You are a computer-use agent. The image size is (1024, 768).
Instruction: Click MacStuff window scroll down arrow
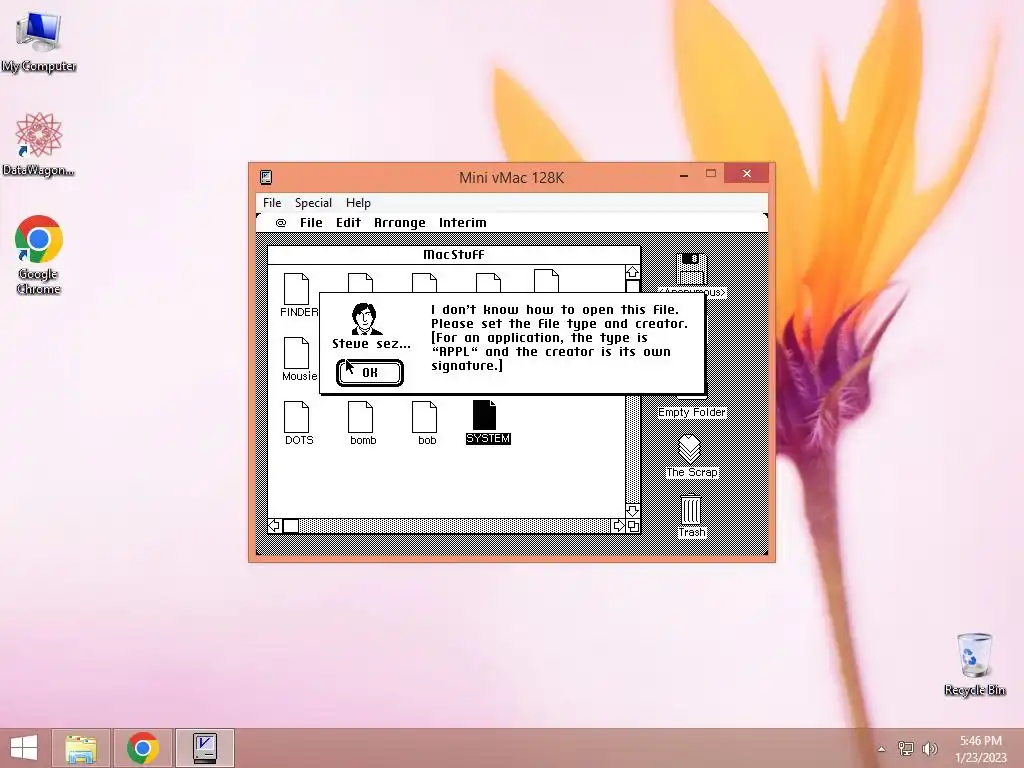pos(632,511)
